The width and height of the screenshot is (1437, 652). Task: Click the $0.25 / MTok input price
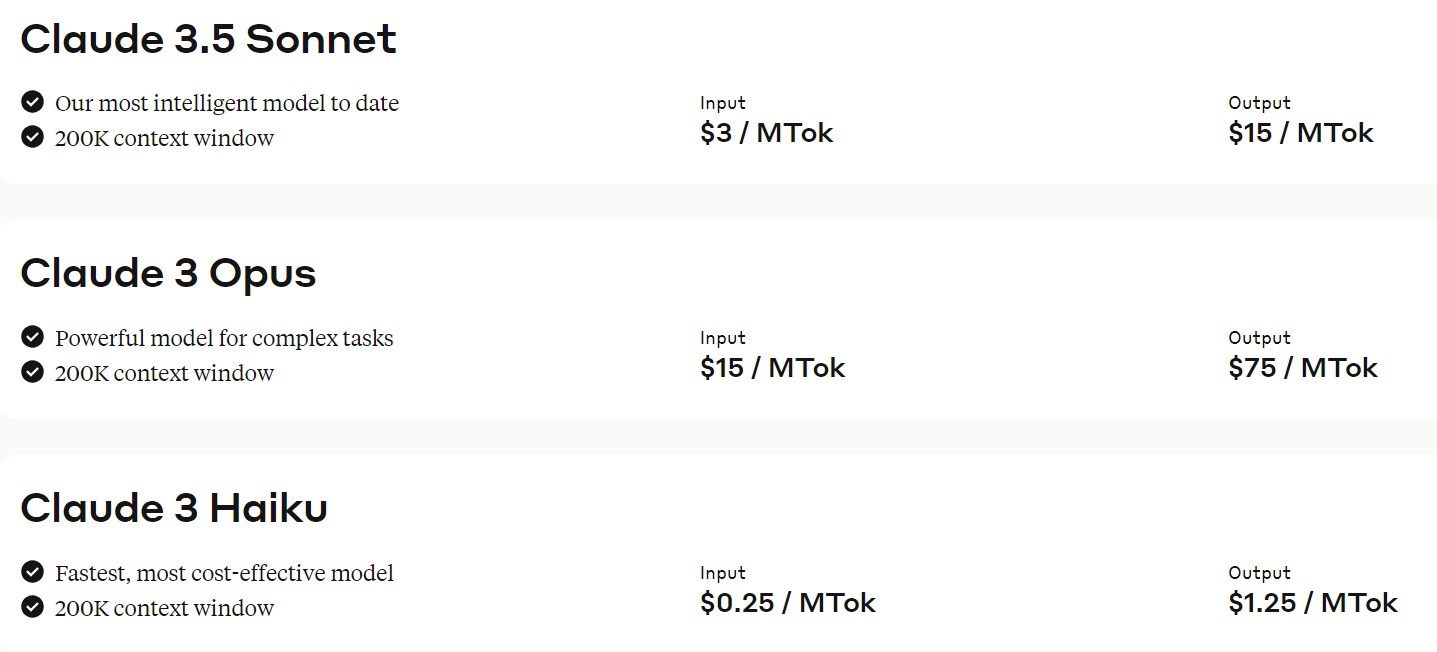click(x=787, y=603)
